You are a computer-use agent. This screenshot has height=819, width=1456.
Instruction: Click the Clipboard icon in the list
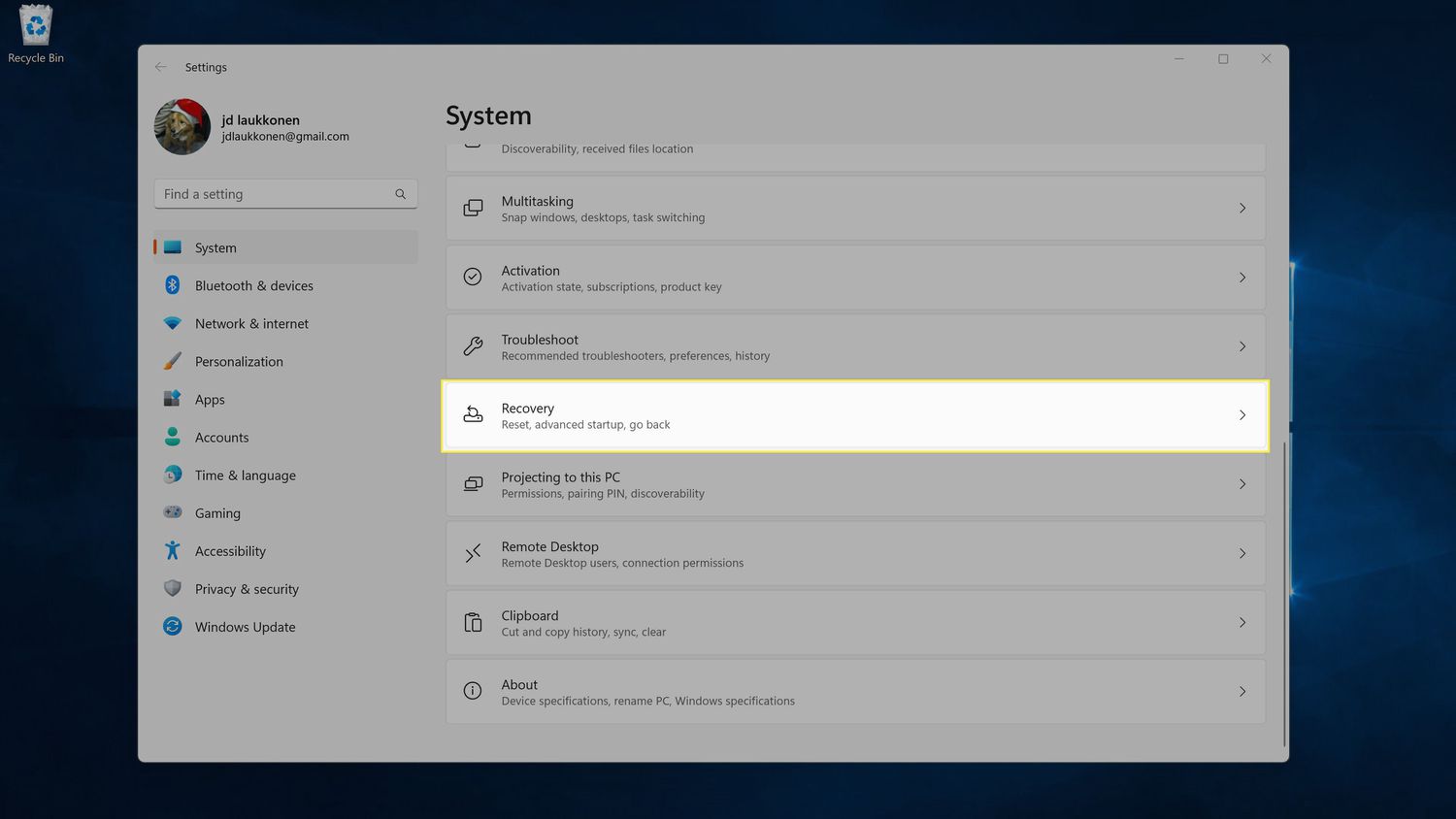pos(473,623)
